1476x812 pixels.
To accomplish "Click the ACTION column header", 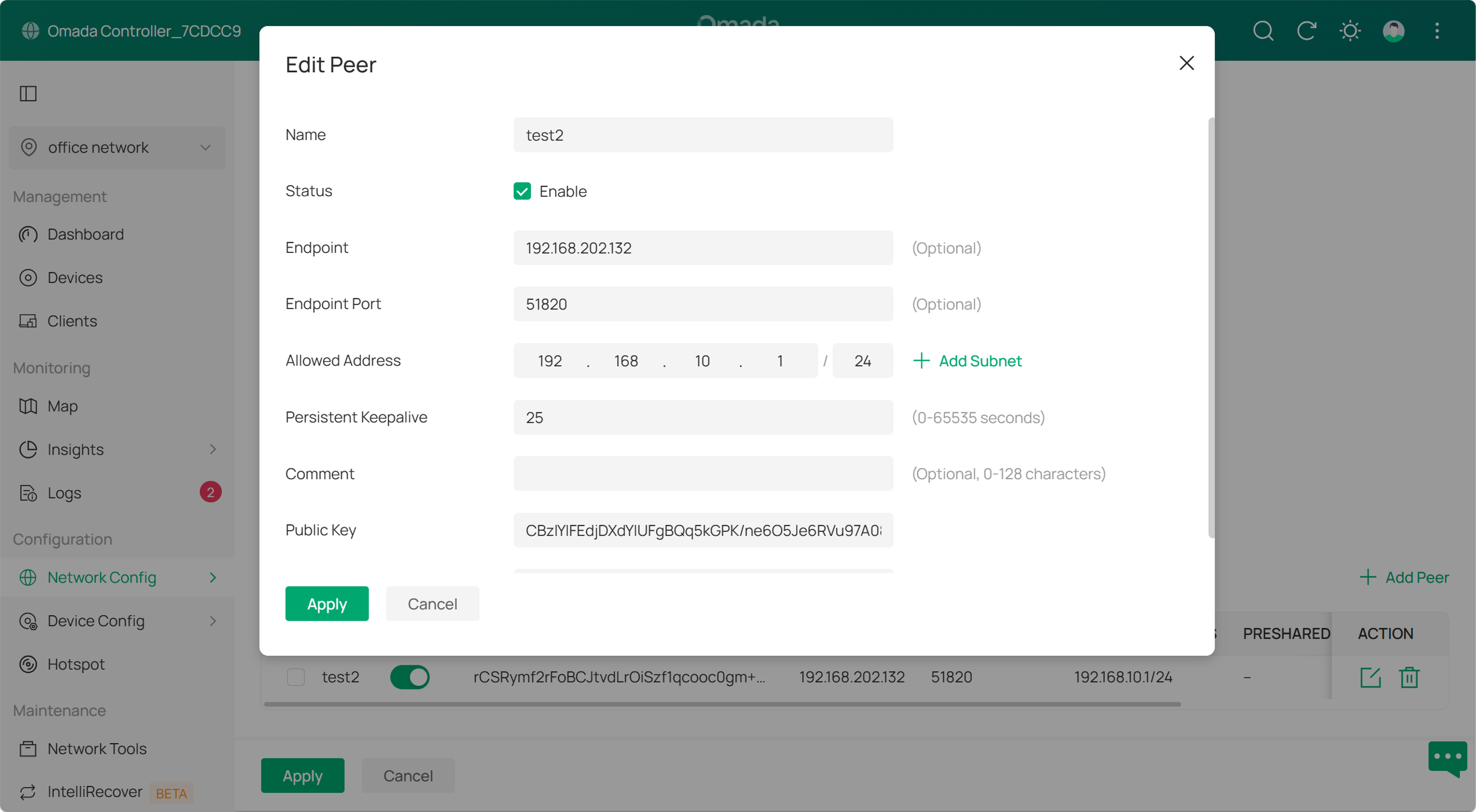I will pyautogui.click(x=1385, y=634).
